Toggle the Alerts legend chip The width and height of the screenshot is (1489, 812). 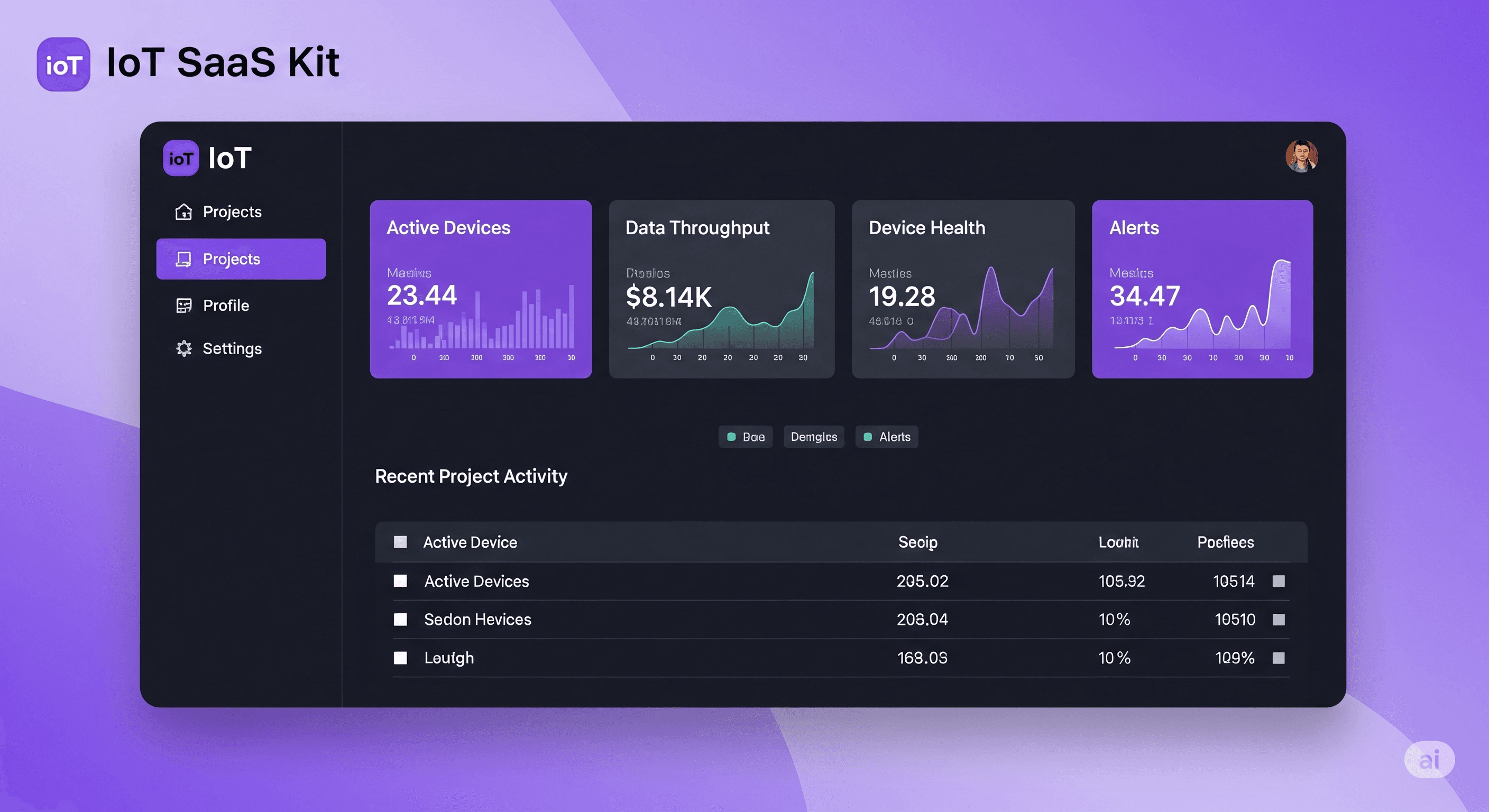[886, 437]
